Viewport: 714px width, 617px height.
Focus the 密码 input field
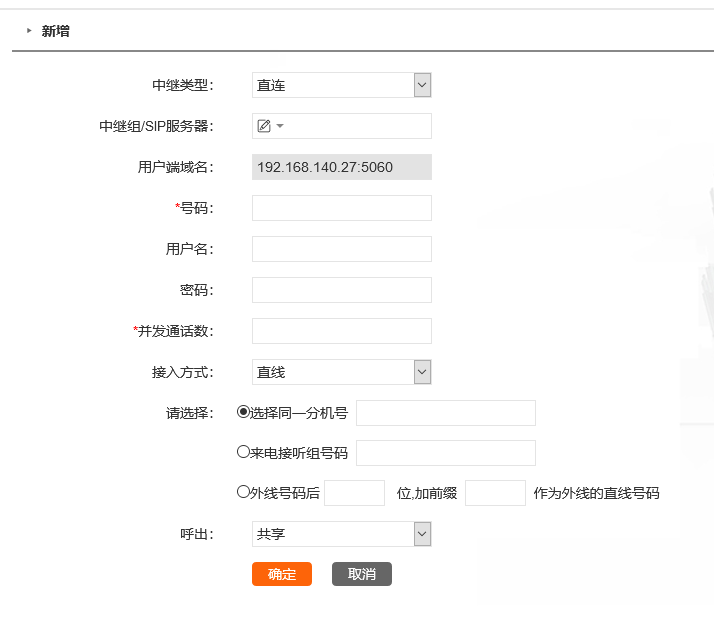pos(342,290)
